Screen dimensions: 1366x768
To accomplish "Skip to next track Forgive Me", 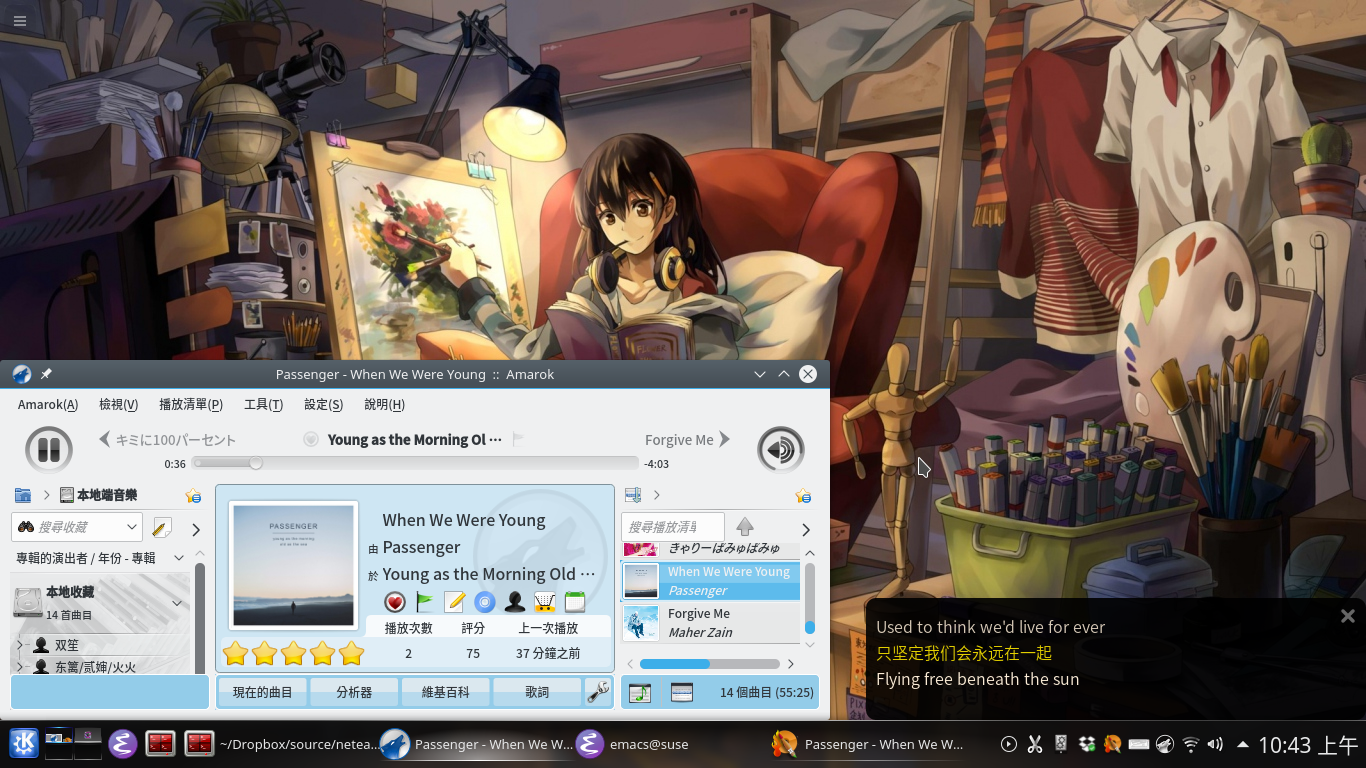I will click(x=688, y=440).
